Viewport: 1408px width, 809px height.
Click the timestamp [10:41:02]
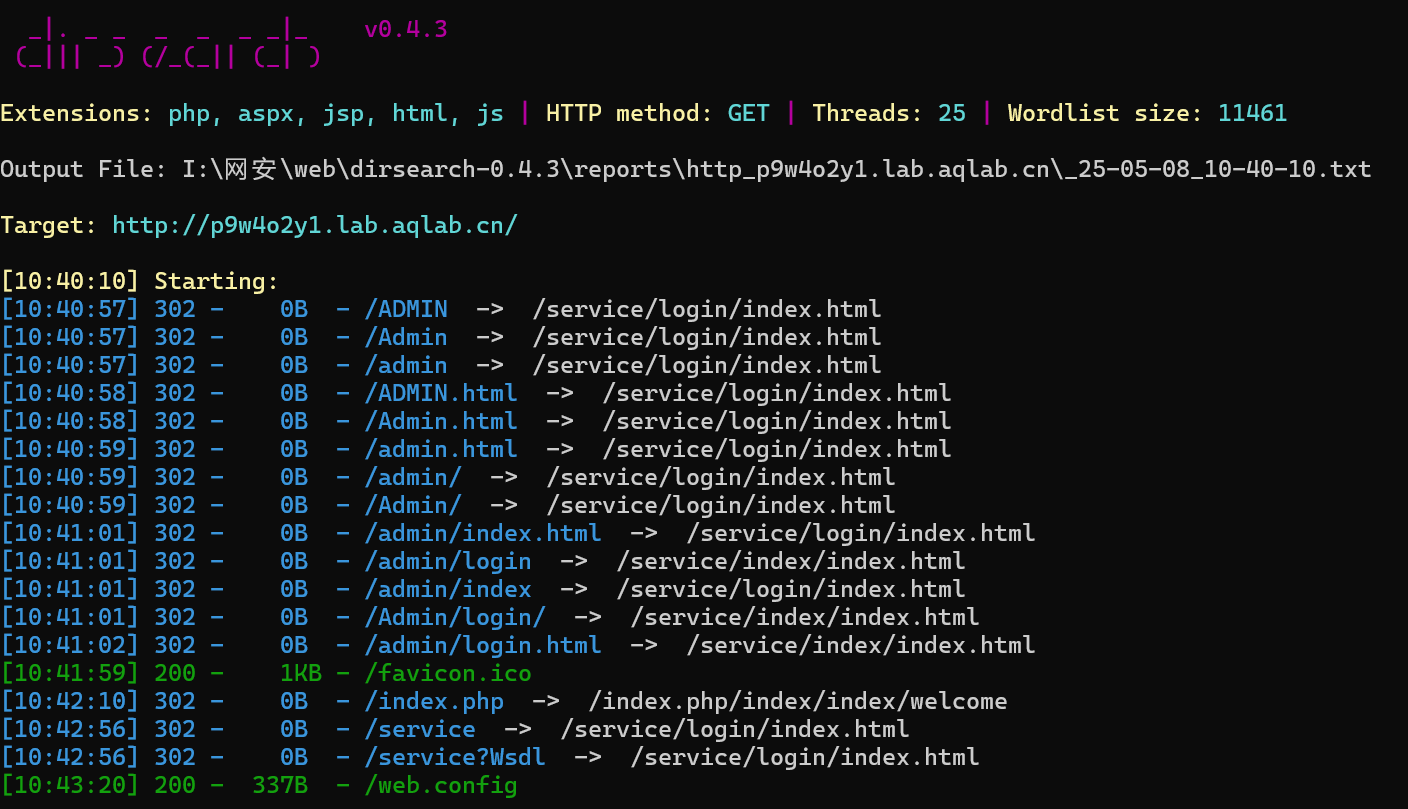click(x=70, y=645)
